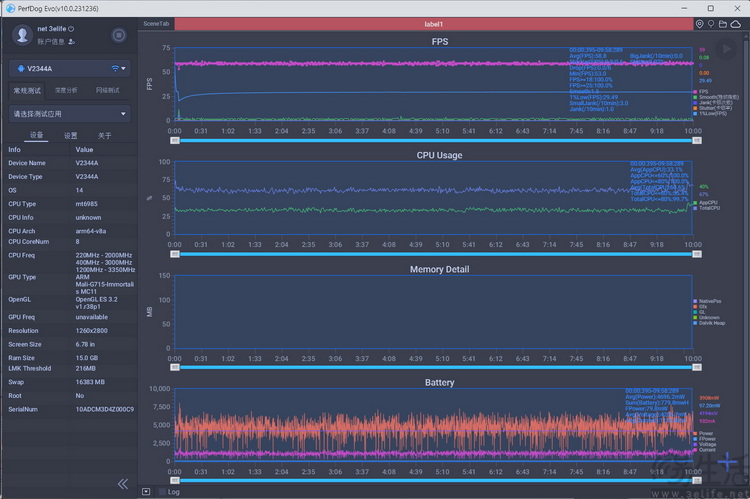
Task: Click the Swap value 16383 MB
Action: [x=90, y=382]
